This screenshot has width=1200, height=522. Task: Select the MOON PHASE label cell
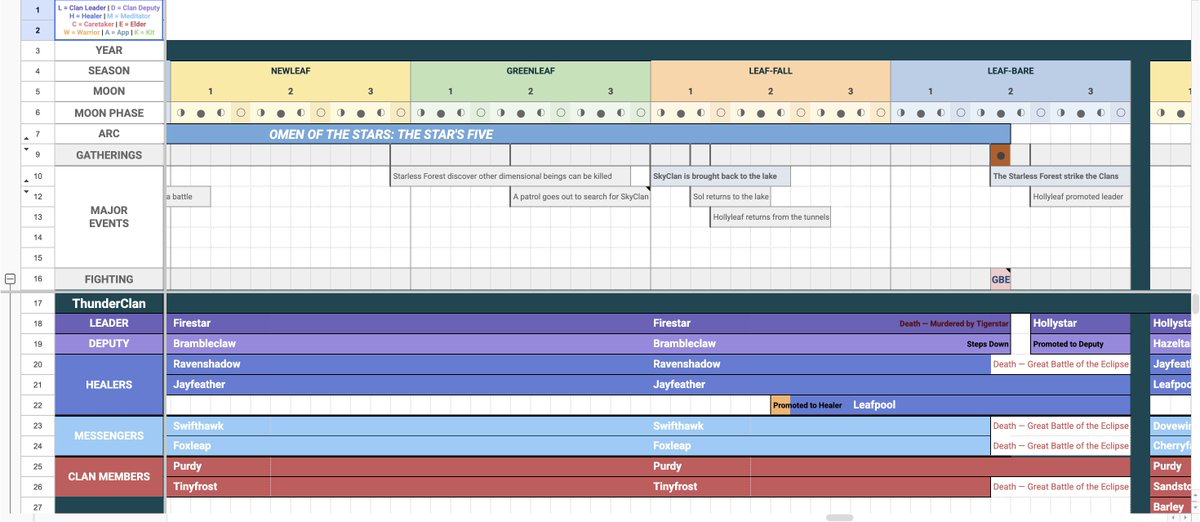click(x=109, y=113)
